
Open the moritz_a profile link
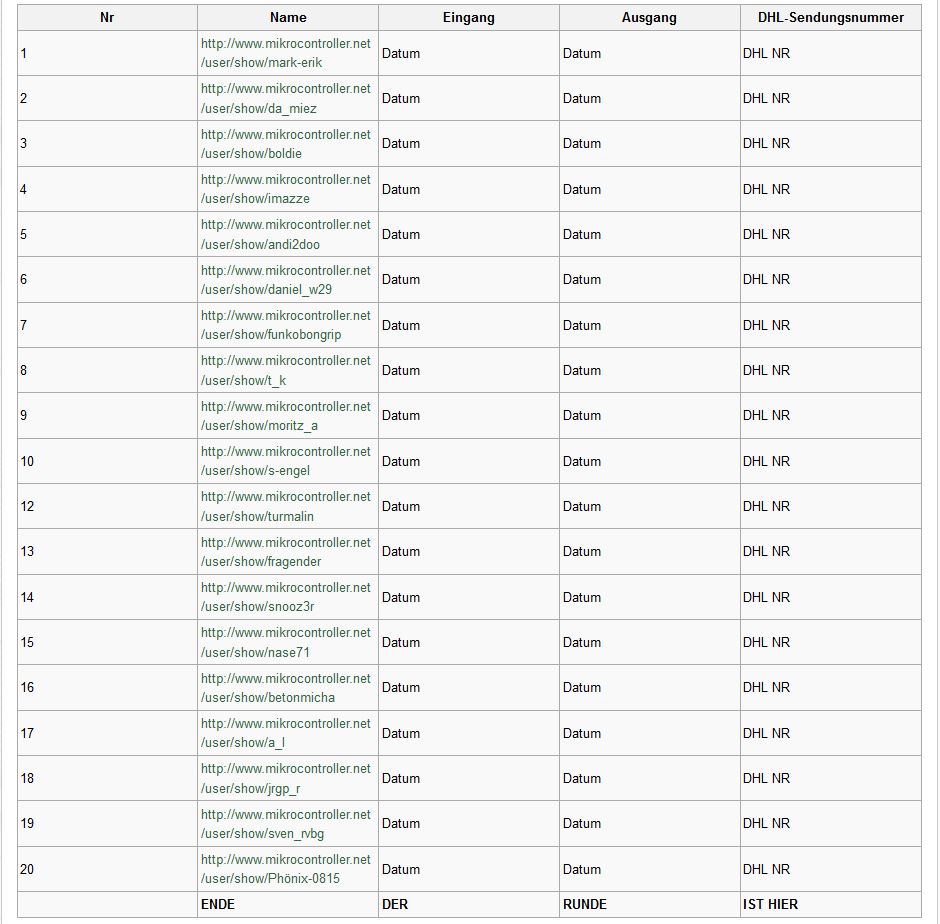tap(286, 416)
